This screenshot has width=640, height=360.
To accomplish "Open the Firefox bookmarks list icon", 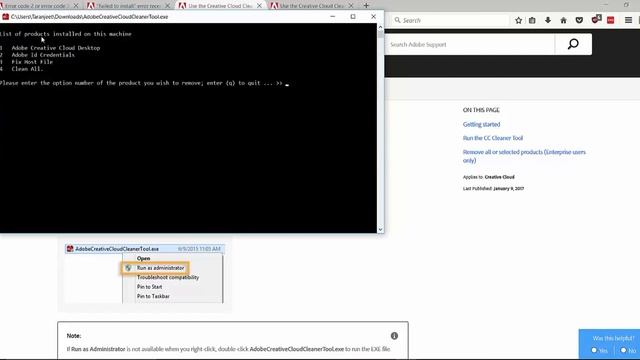I will pos(532,20).
